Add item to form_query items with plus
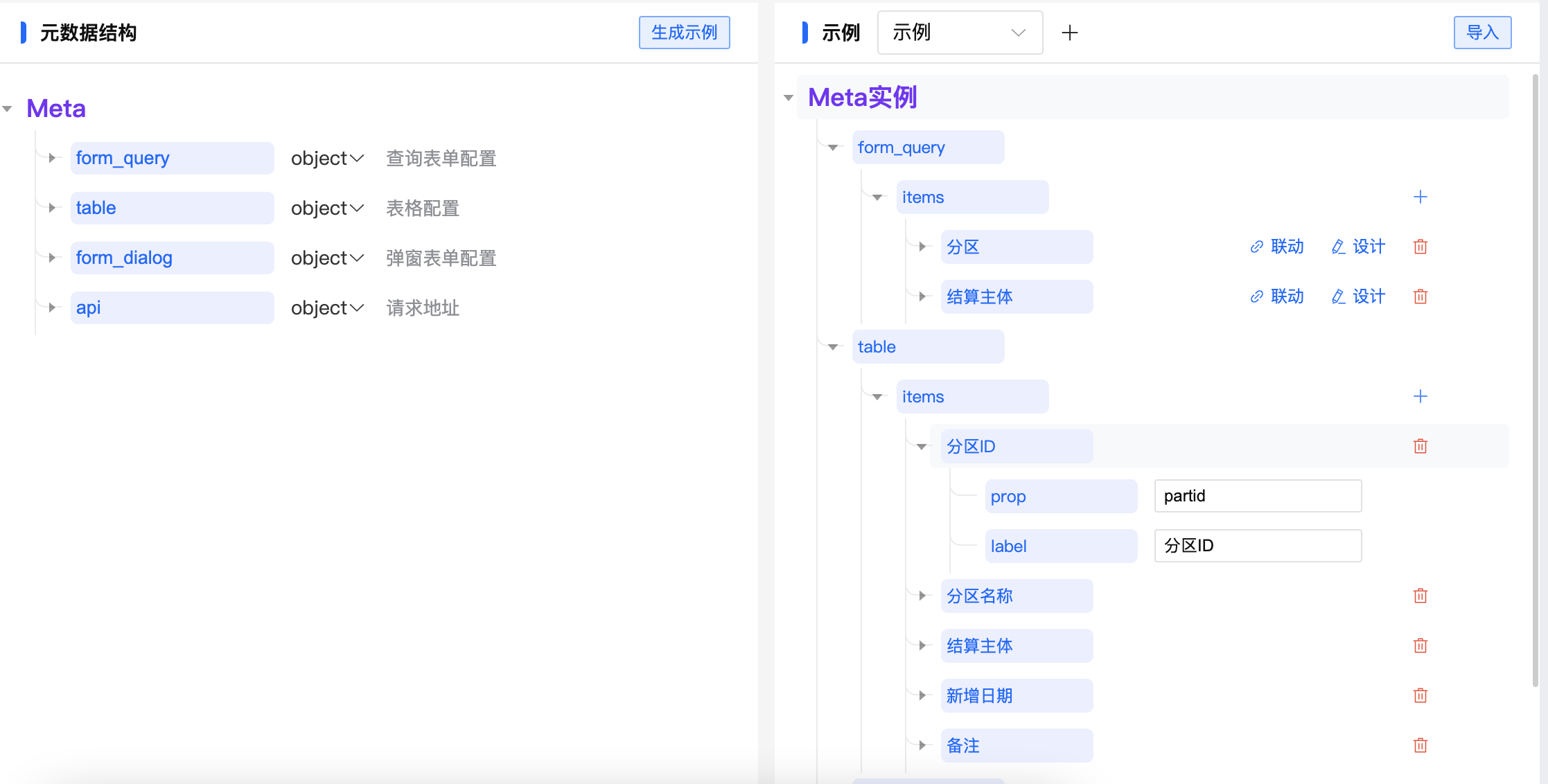Image resolution: width=1548 pixels, height=784 pixels. click(x=1420, y=197)
